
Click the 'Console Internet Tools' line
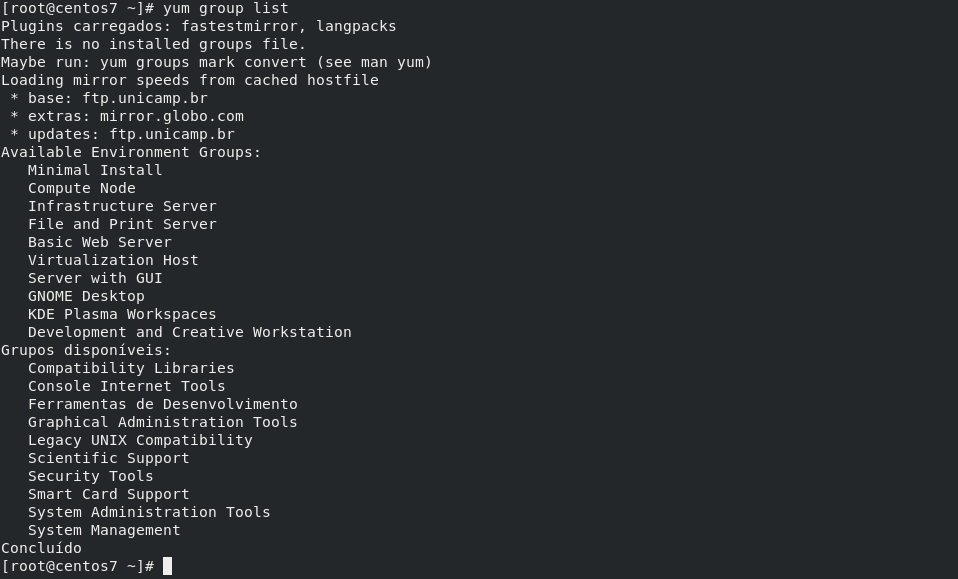[127, 386]
